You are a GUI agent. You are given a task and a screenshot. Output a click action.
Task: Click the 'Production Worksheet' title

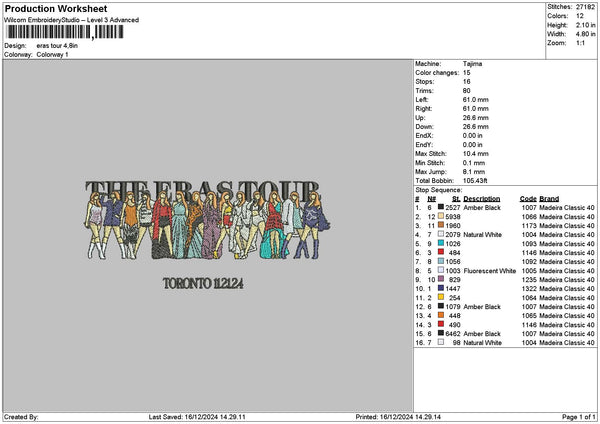pyautogui.click(x=56, y=8)
